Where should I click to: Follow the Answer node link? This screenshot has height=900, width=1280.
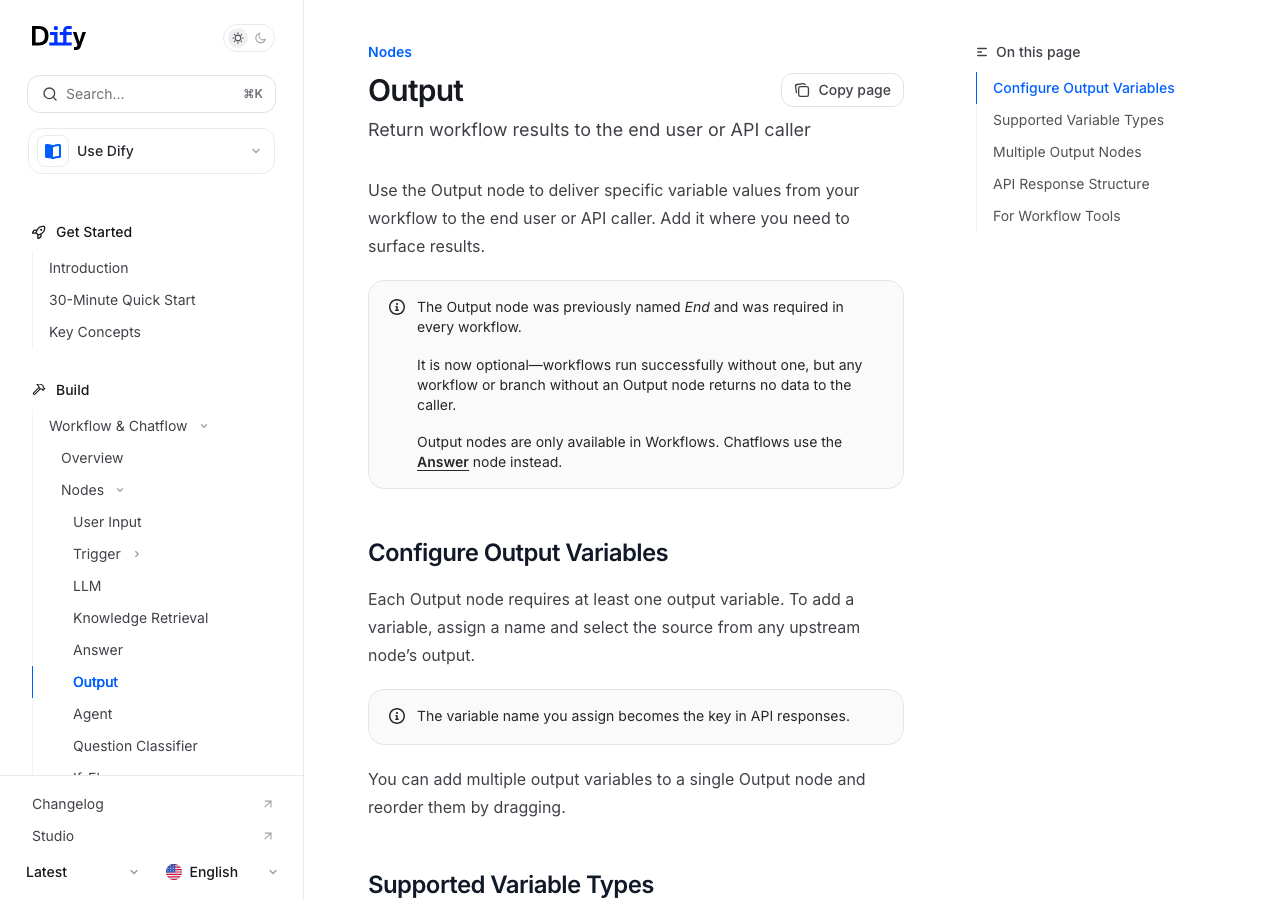coord(443,462)
